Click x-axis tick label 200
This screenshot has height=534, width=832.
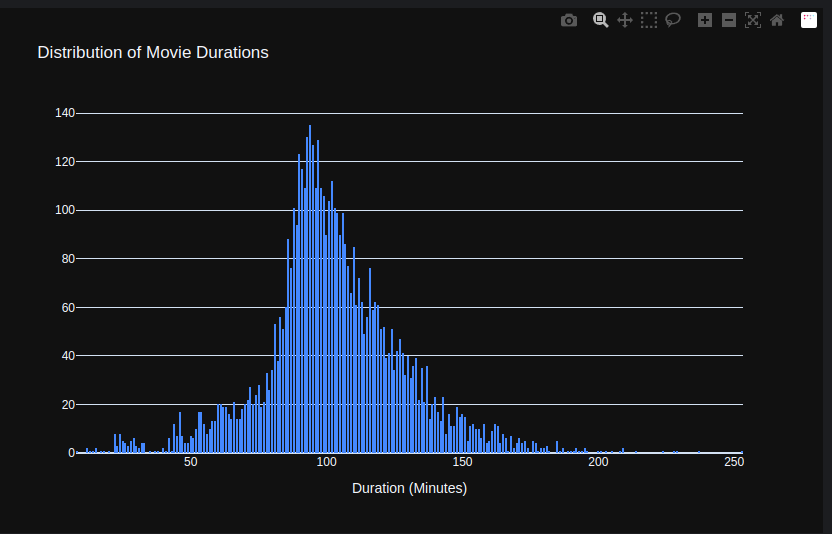[598, 462]
